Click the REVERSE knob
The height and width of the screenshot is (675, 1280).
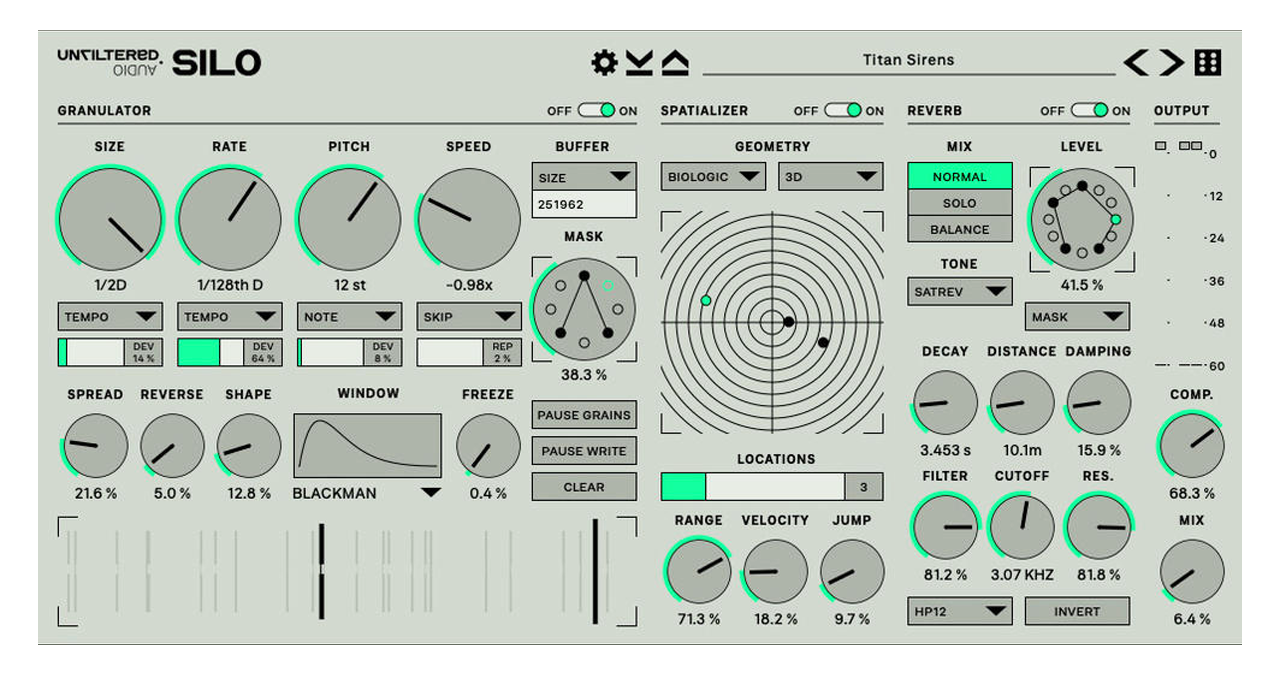(172, 446)
